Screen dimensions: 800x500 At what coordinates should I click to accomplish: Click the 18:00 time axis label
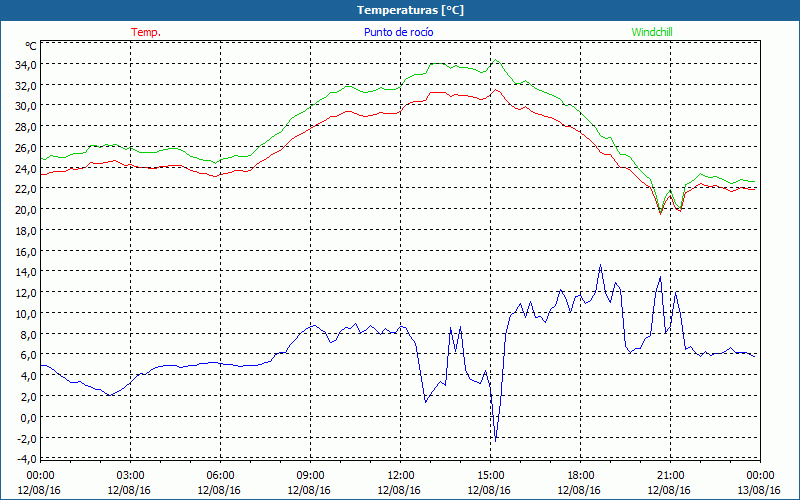[581, 476]
